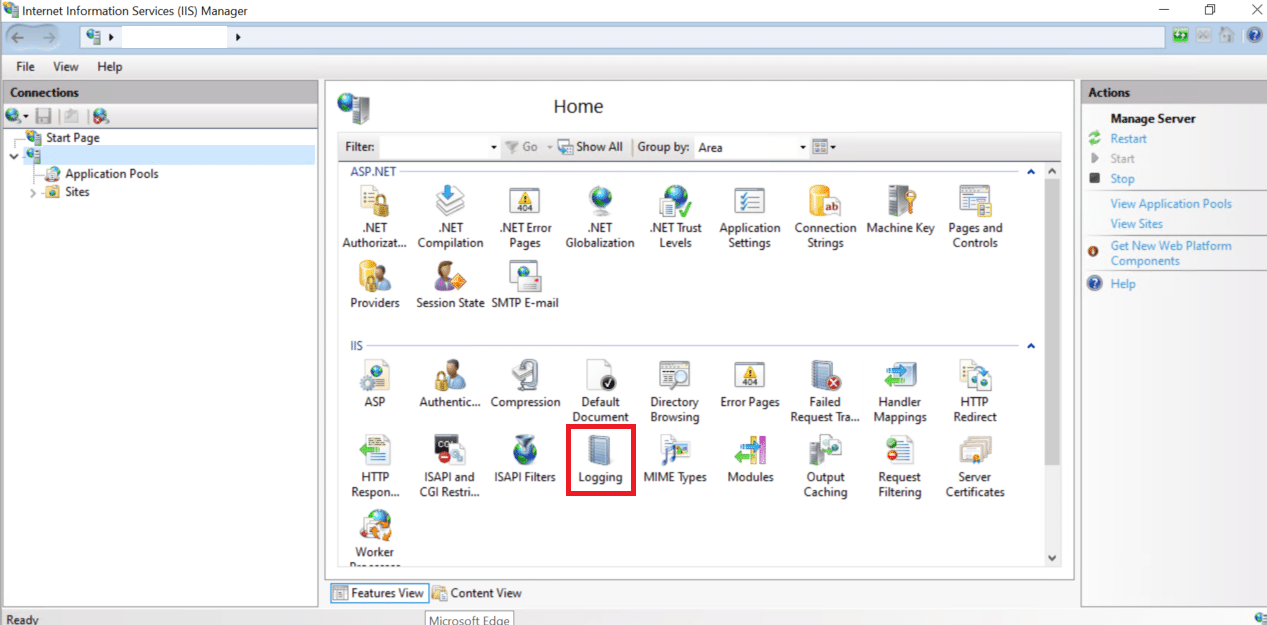Collapse the server node in Connections tree
The height and width of the screenshot is (625, 1267).
pyautogui.click(x=13, y=156)
